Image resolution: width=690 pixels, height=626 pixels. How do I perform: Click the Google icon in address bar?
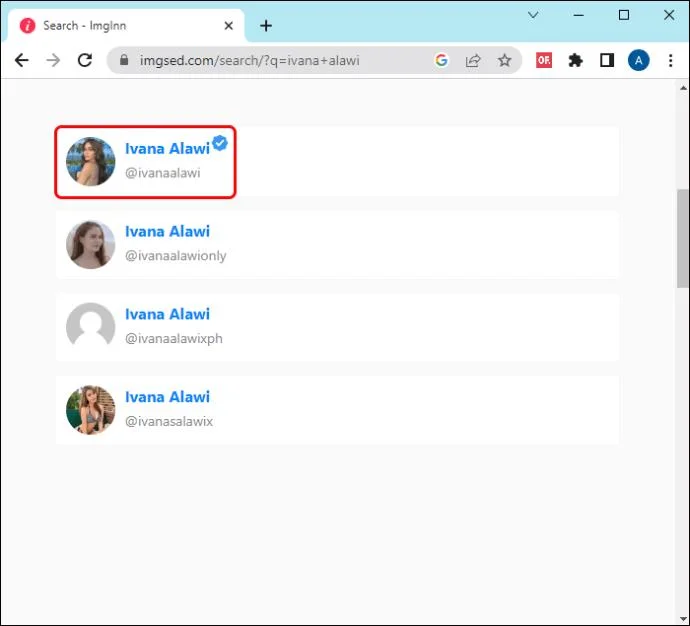[441, 60]
